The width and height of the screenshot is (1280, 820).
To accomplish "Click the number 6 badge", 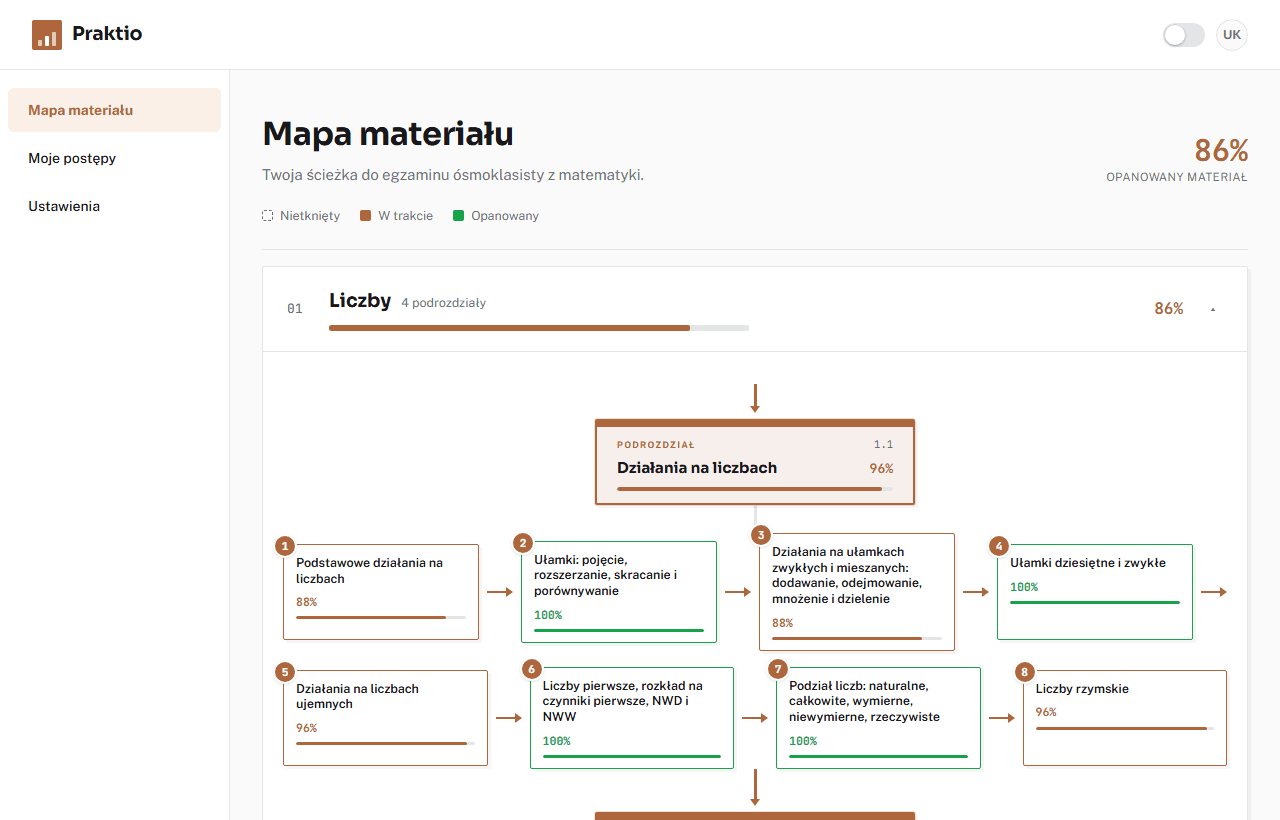I will coord(532,669).
